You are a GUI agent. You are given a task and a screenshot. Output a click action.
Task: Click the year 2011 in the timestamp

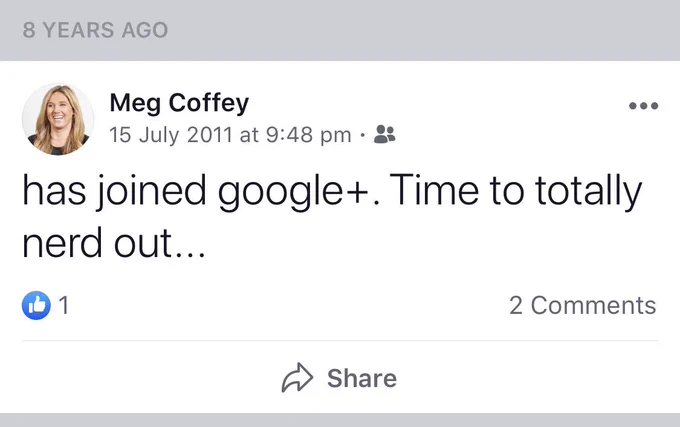(x=210, y=135)
